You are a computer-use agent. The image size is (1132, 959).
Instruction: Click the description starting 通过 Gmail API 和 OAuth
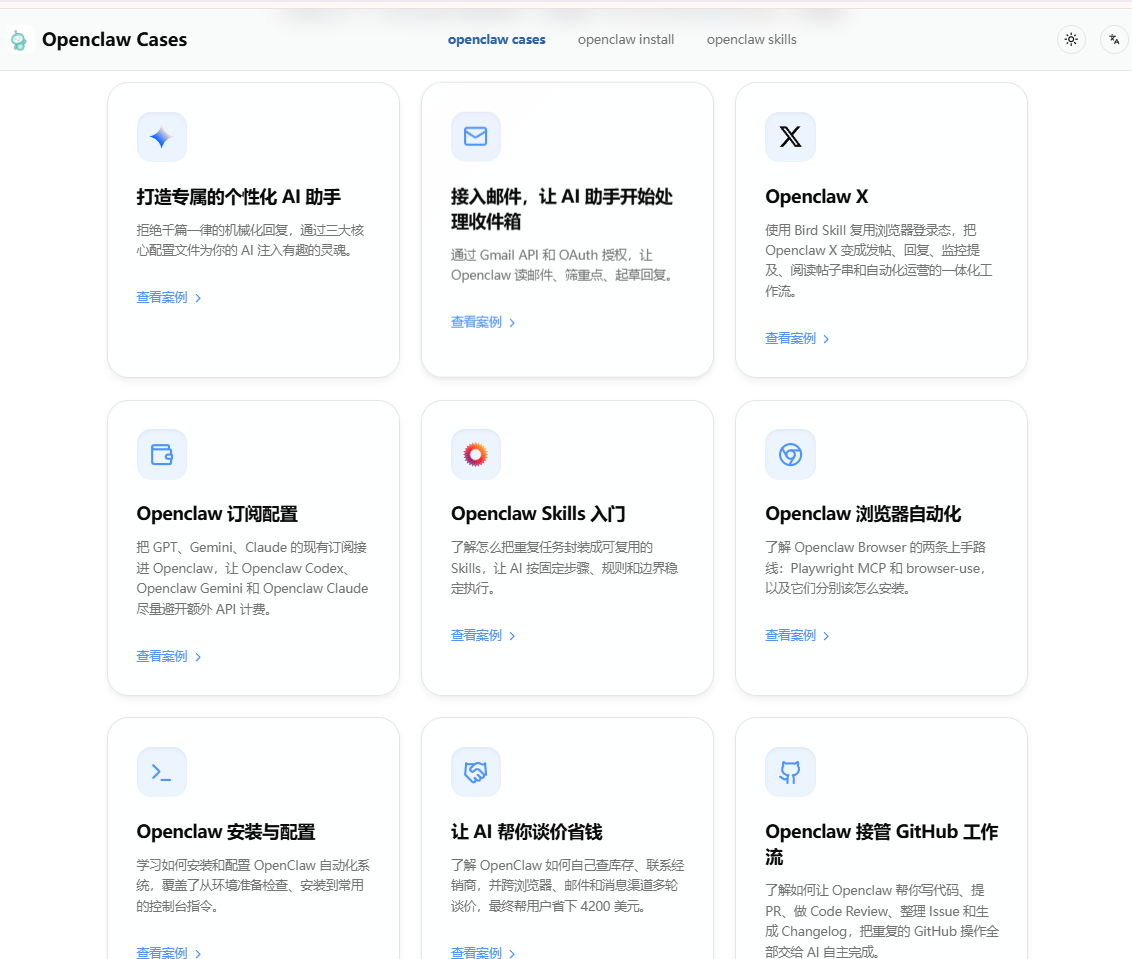coord(563,265)
